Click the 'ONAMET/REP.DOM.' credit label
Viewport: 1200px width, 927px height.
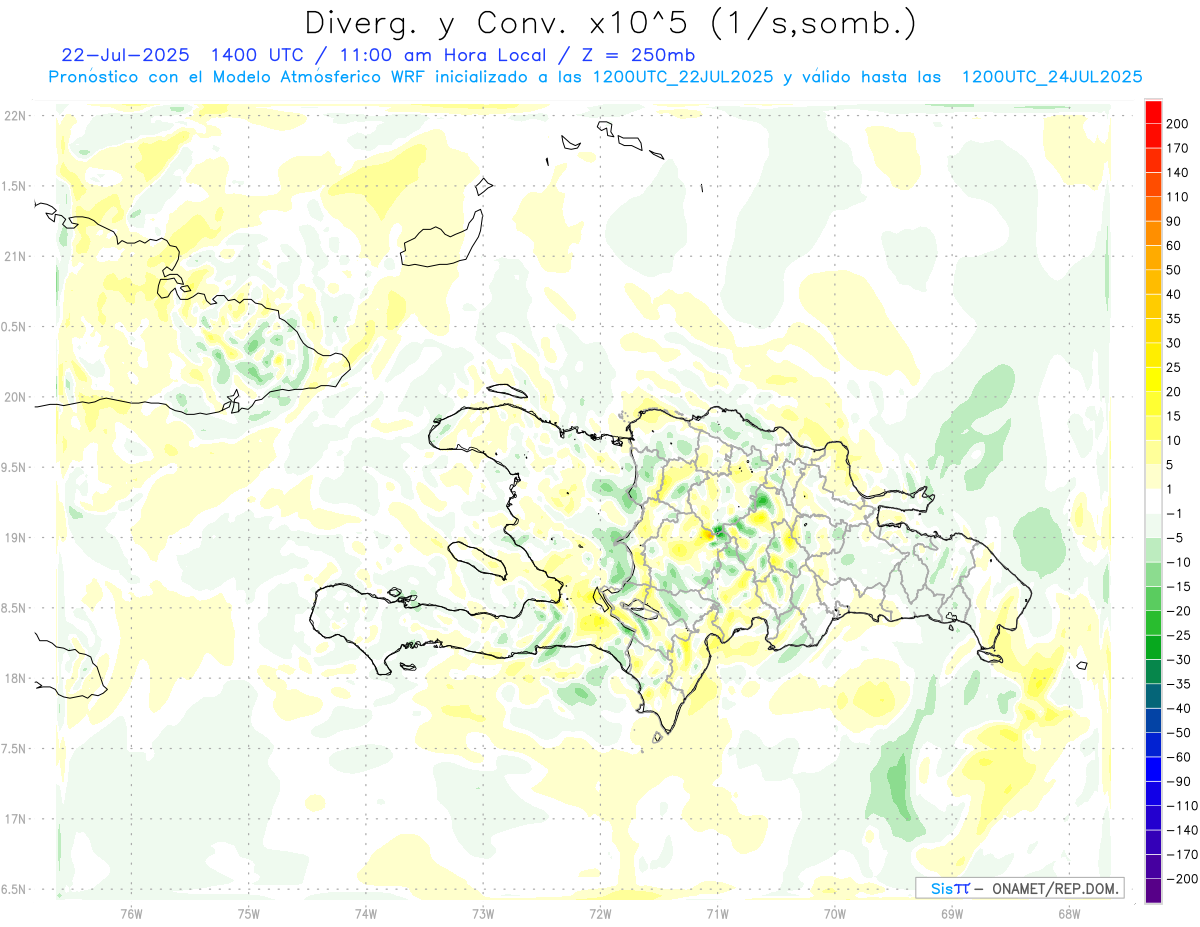[1053, 888]
